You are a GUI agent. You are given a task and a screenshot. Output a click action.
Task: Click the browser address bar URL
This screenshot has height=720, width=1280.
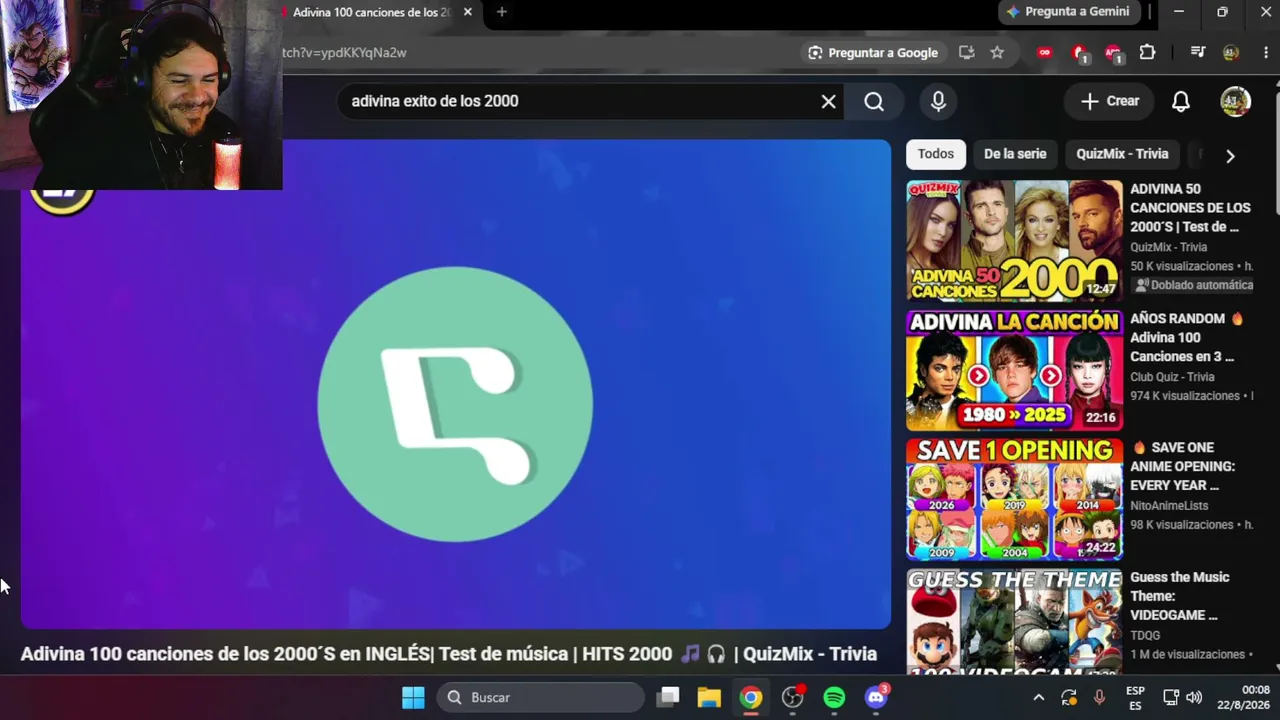coord(344,53)
